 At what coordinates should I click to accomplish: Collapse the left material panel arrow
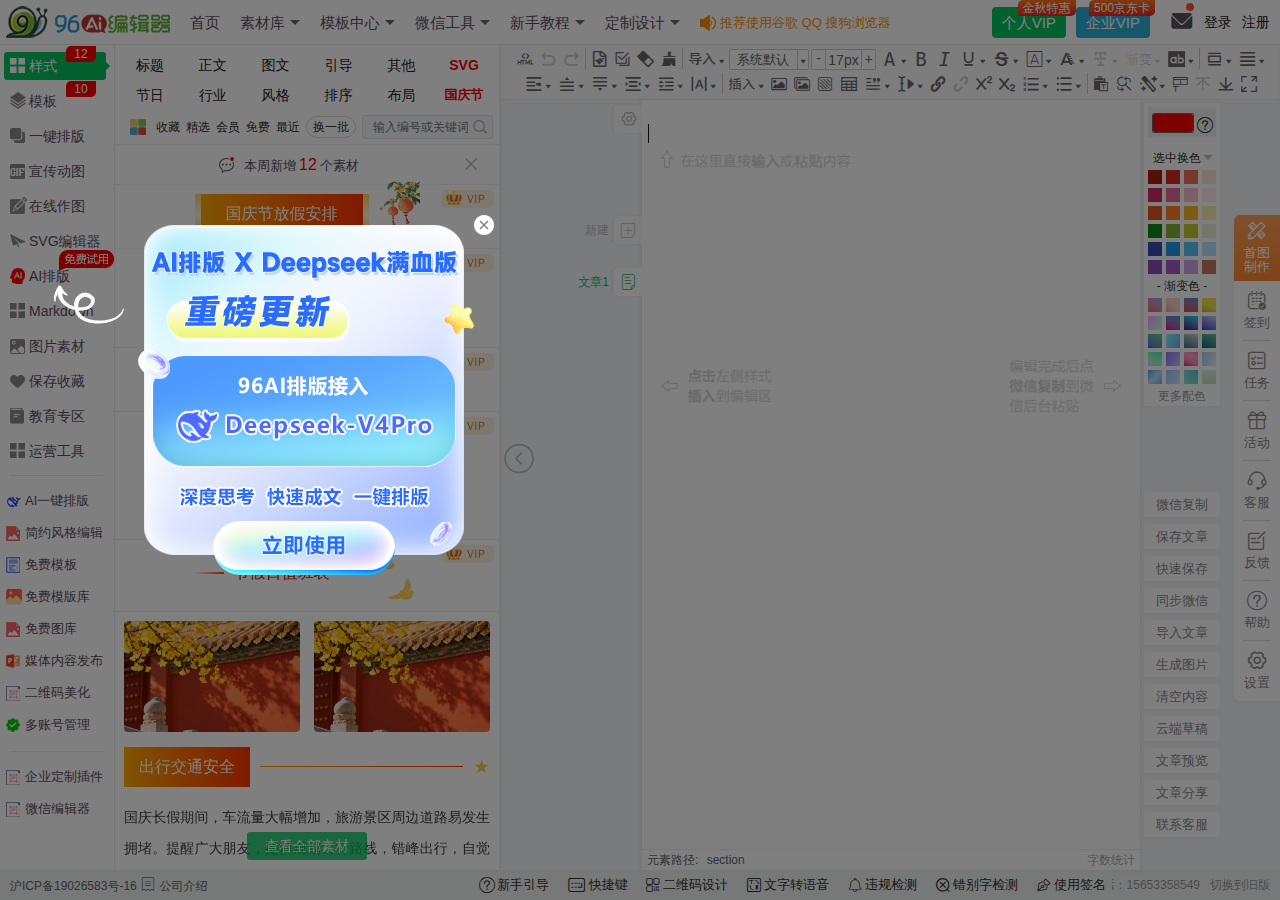[519, 458]
